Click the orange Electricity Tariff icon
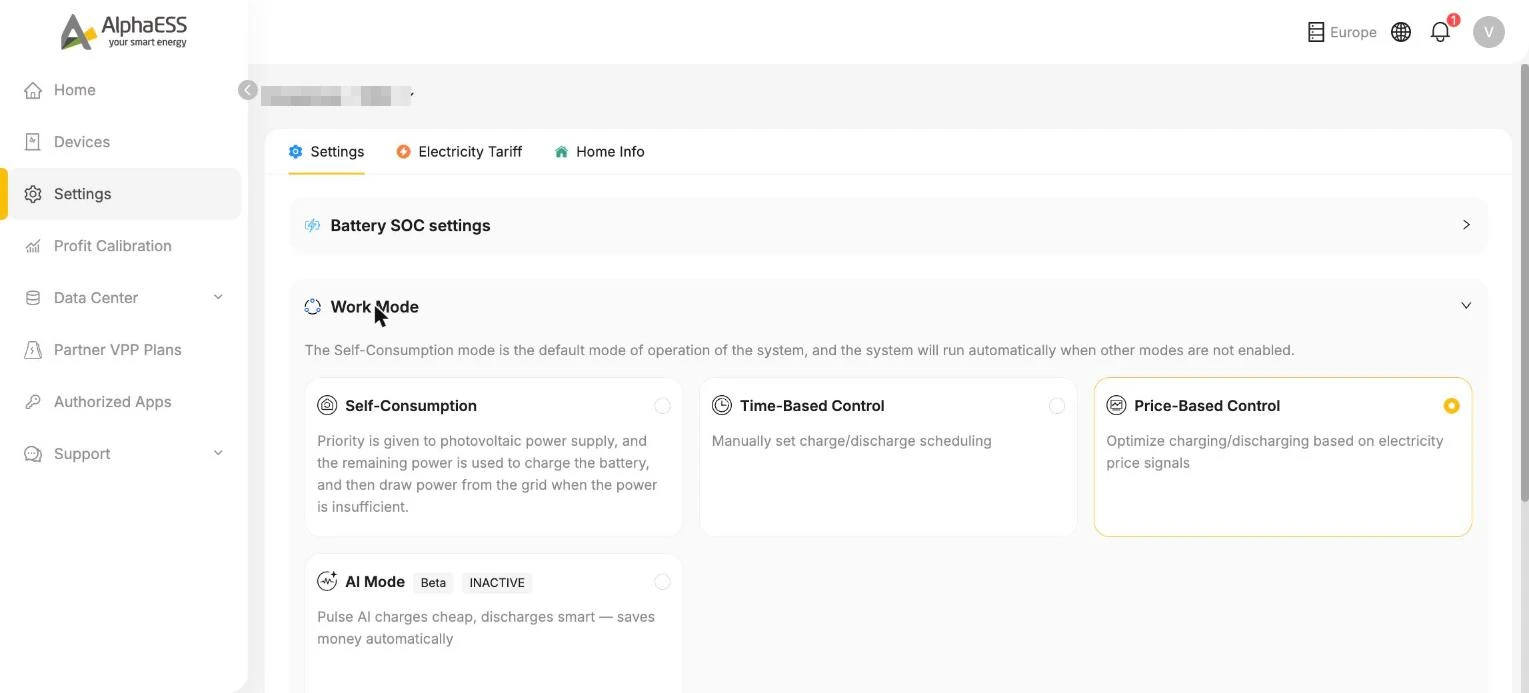Image resolution: width=1529 pixels, height=693 pixels. [x=403, y=152]
